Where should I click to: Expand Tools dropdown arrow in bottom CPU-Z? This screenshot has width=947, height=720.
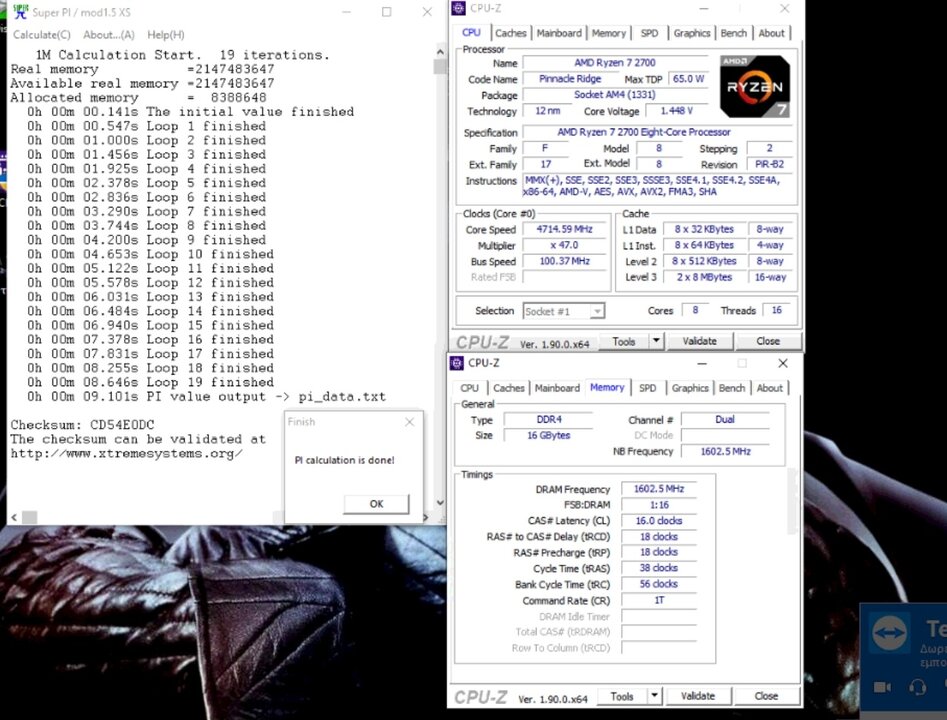pyautogui.click(x=654, y=696)
